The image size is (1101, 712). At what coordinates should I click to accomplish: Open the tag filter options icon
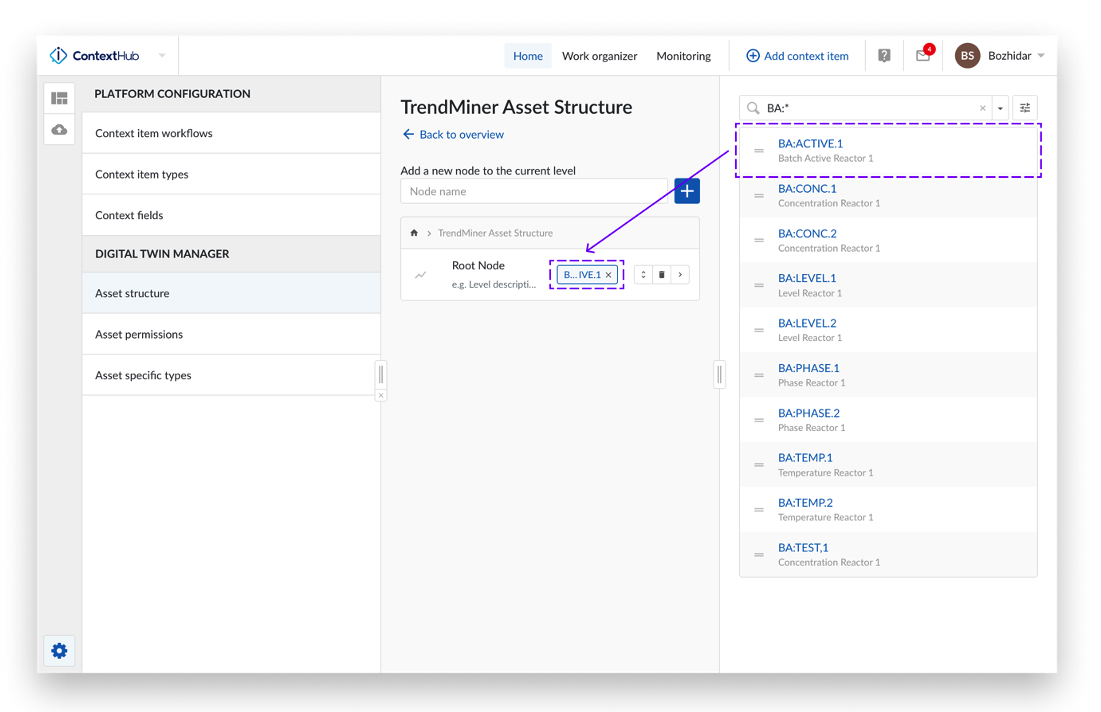tap(1025, 108)
